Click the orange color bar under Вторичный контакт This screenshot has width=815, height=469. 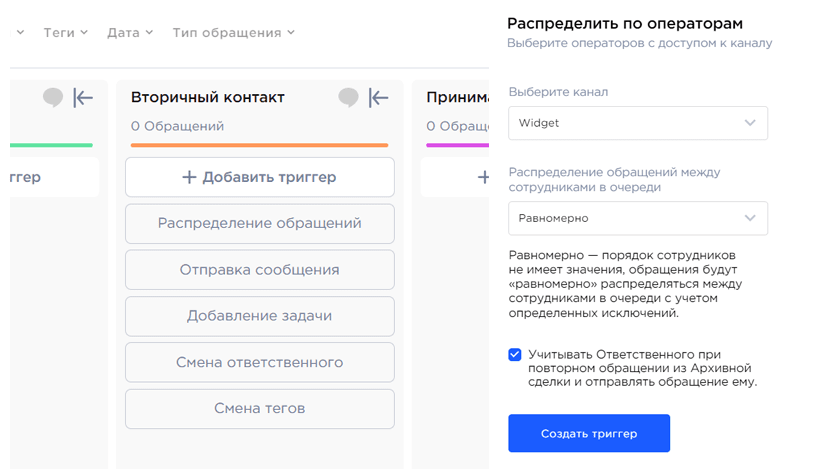(x=259, y=145)
